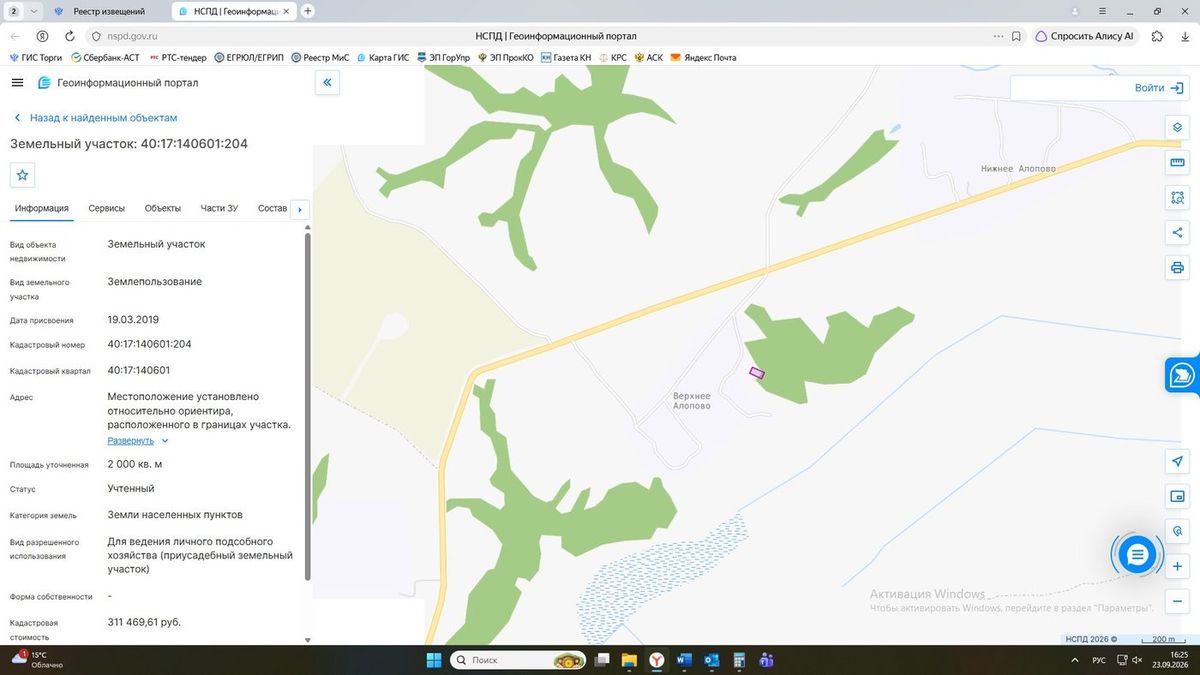1200x675 pixels.
Task: Click the purple parcel on map
Action: (x=757, y=373)
